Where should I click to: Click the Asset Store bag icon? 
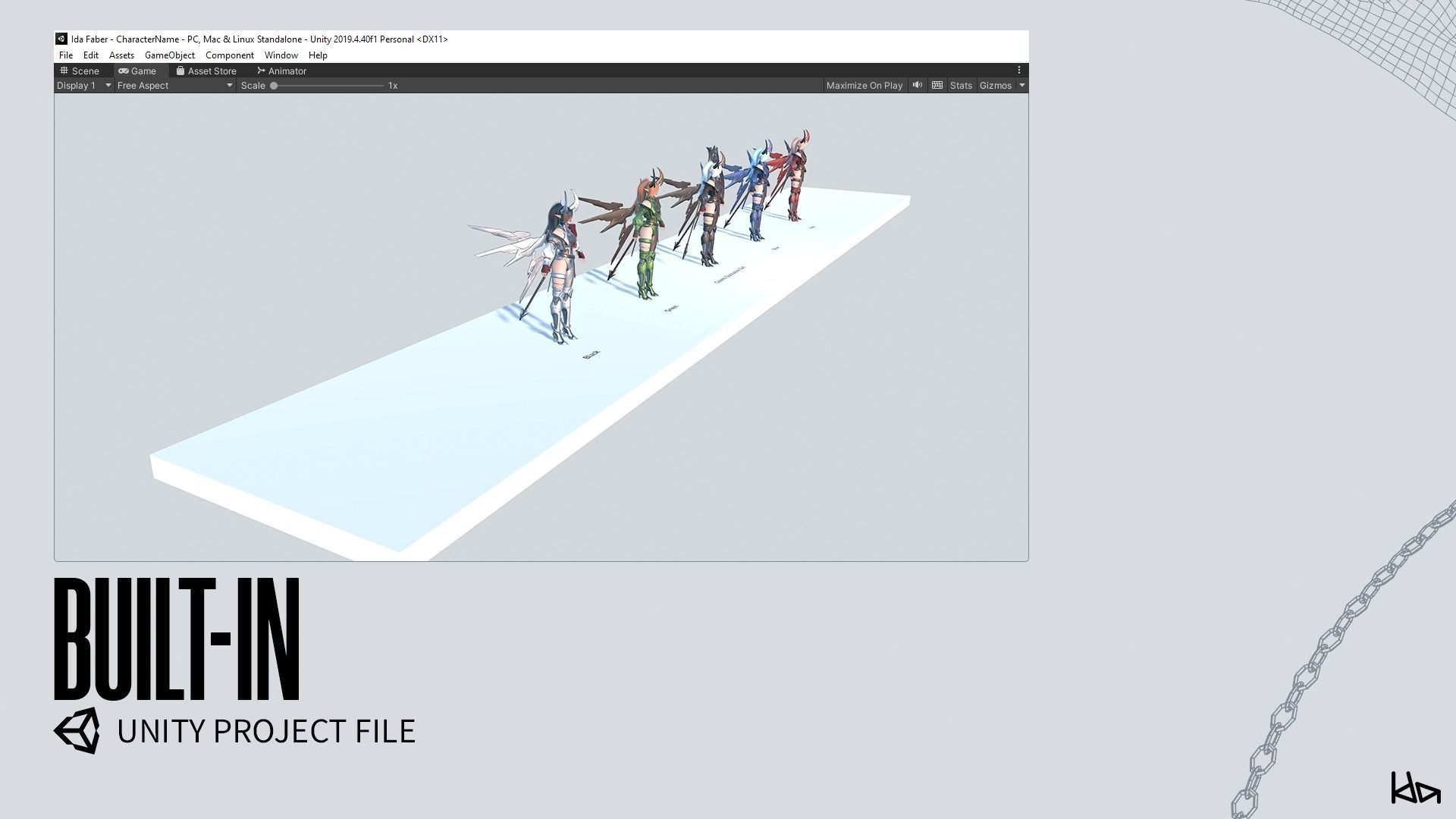[180, 71]
